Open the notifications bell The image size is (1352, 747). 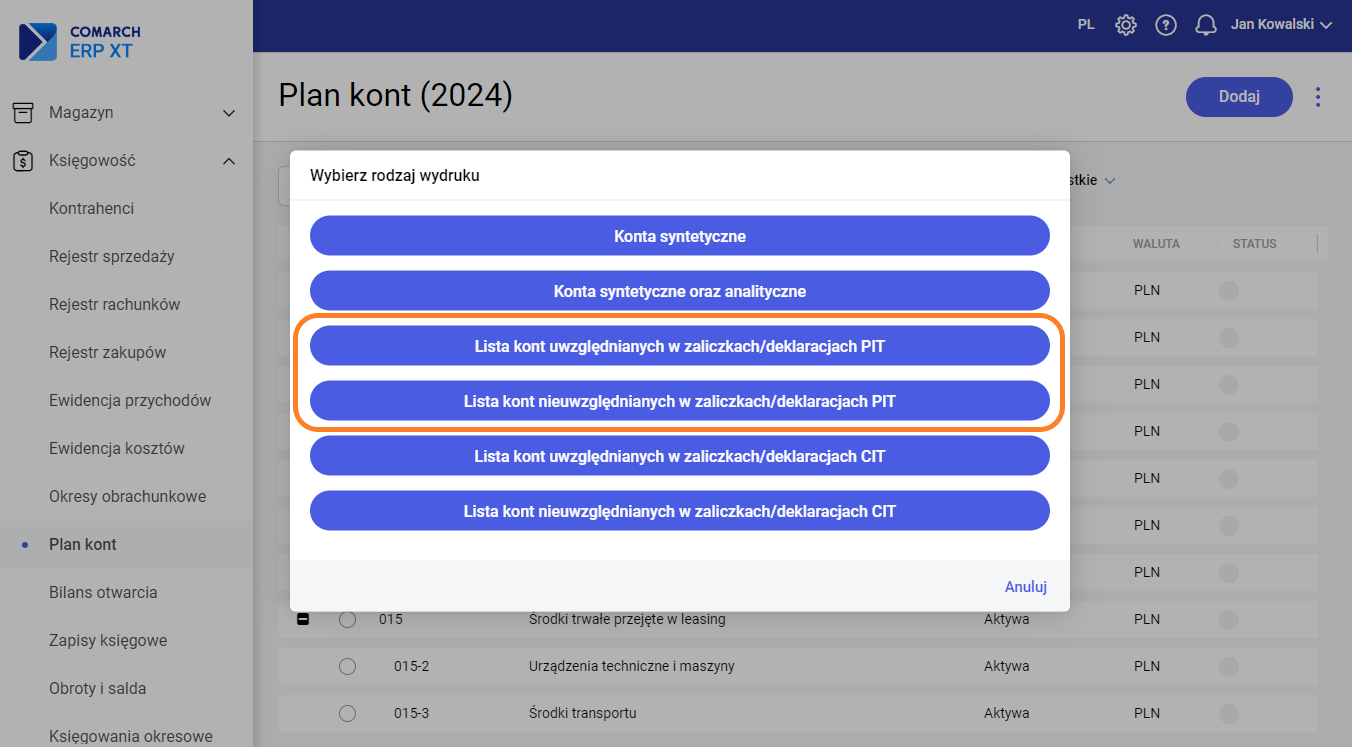click(x=1206, y=25)
